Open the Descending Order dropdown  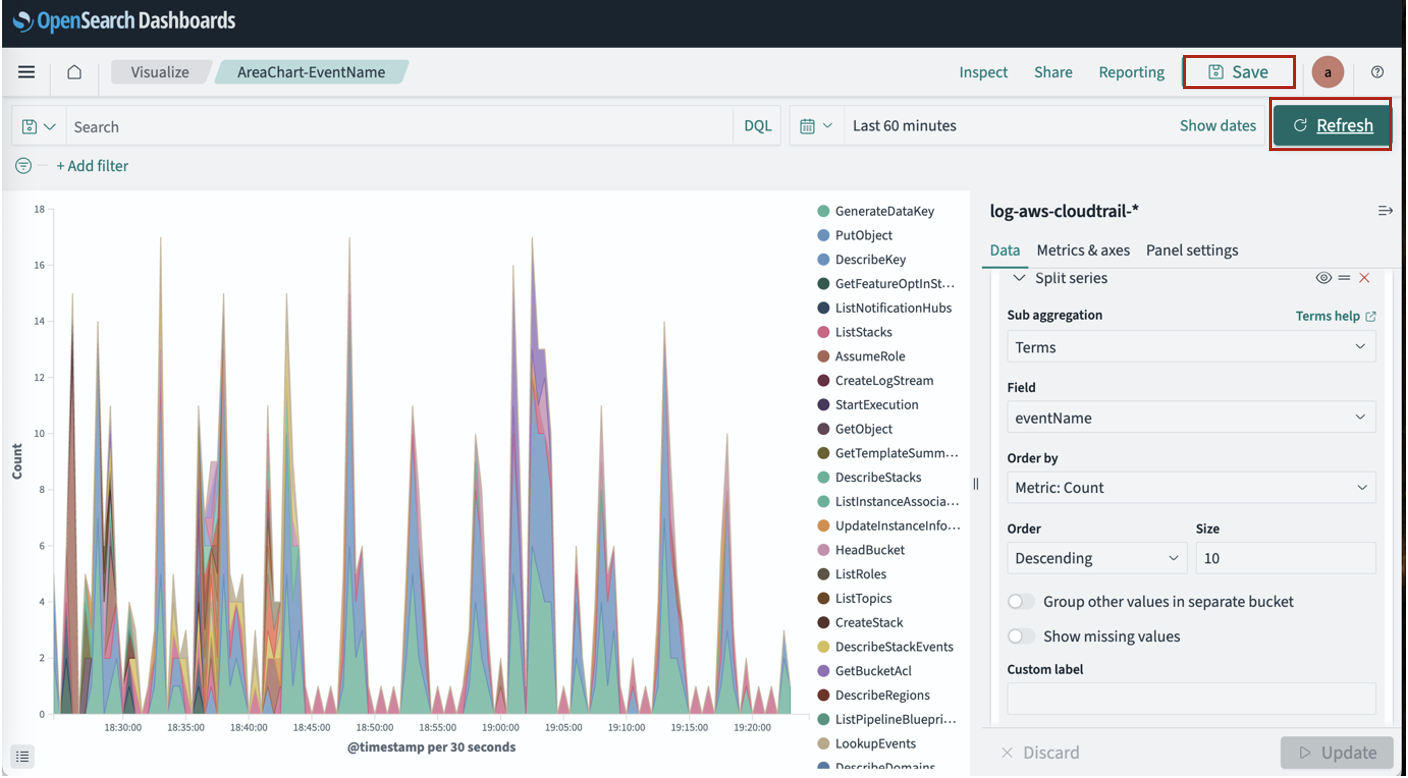pyautogui.click(x=1096, y=558)
